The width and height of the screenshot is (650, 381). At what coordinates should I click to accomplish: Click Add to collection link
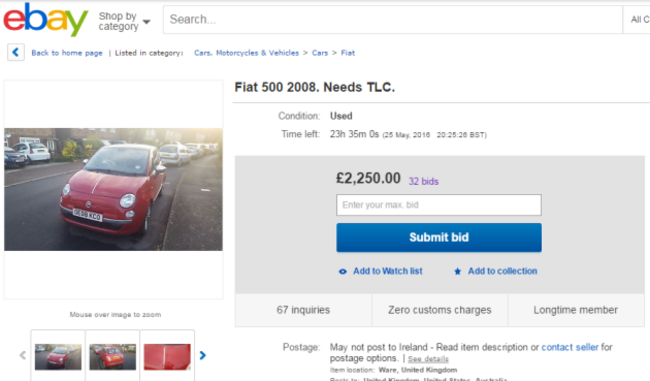point(502,271)
